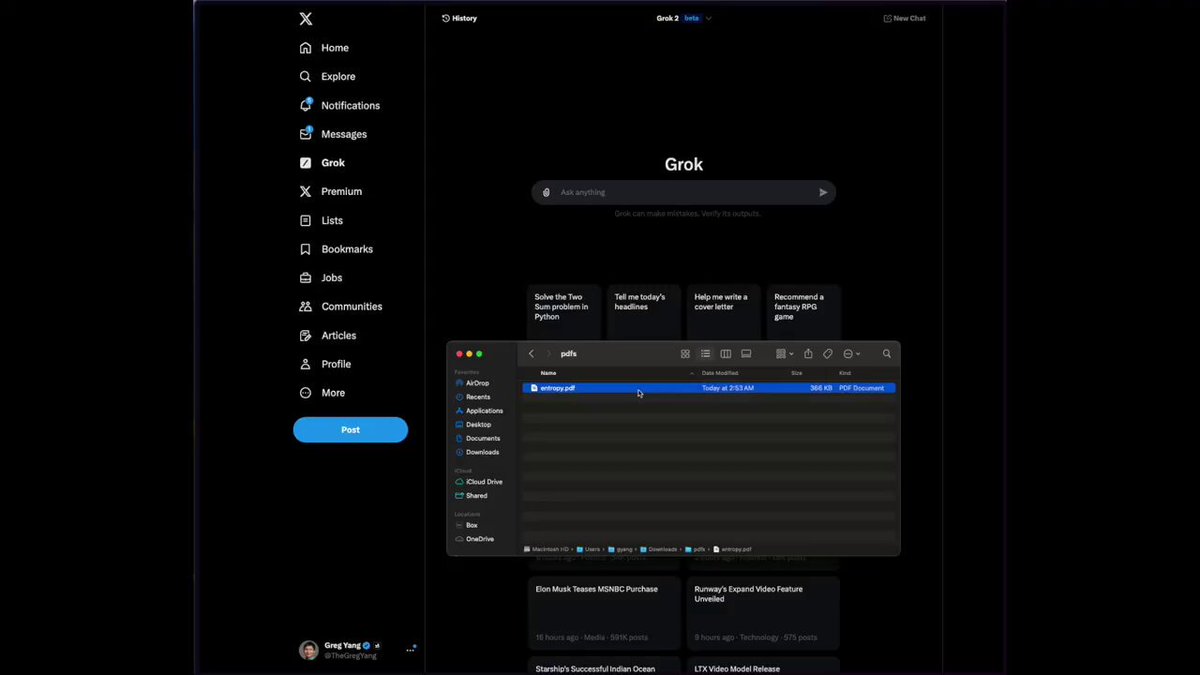Open Box location in Finder sidebar
The height and width of the screenshot is (675, 1200).
[x=466, y=525]
